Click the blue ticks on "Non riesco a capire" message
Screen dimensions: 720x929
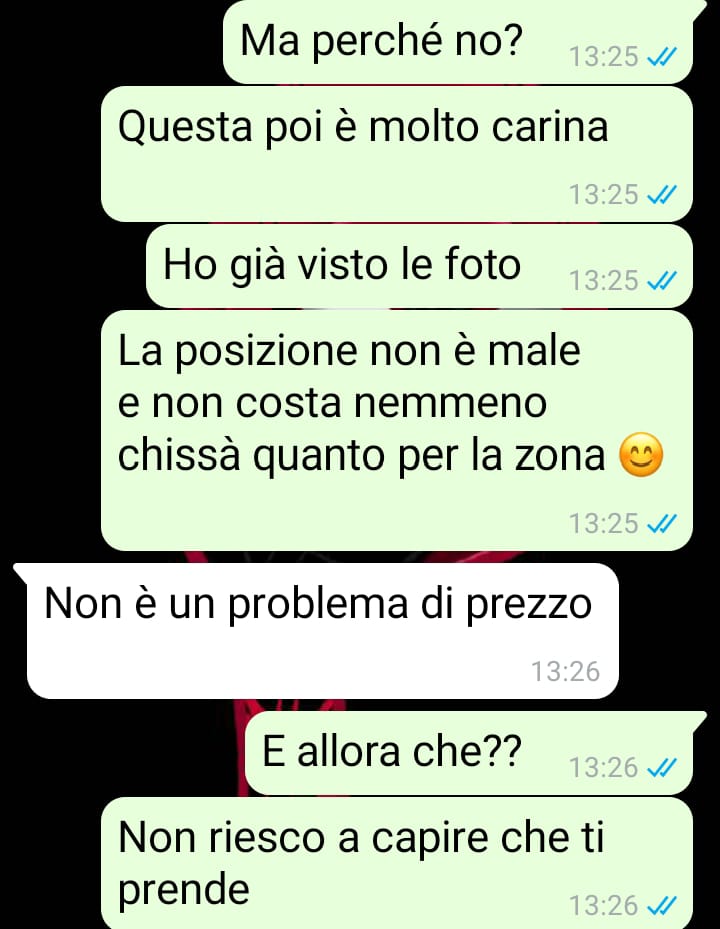point(661,905)
